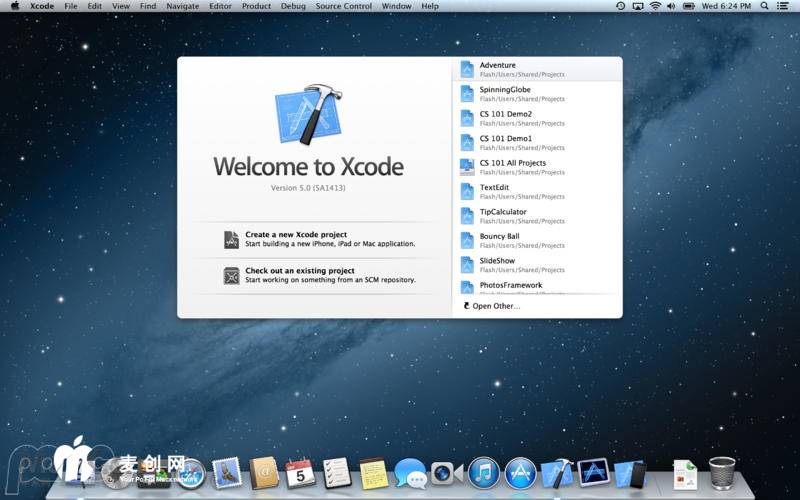Open the Source Control menu
Image resolution: width=800 pixels, height=500 pixels.
[343, 6]
